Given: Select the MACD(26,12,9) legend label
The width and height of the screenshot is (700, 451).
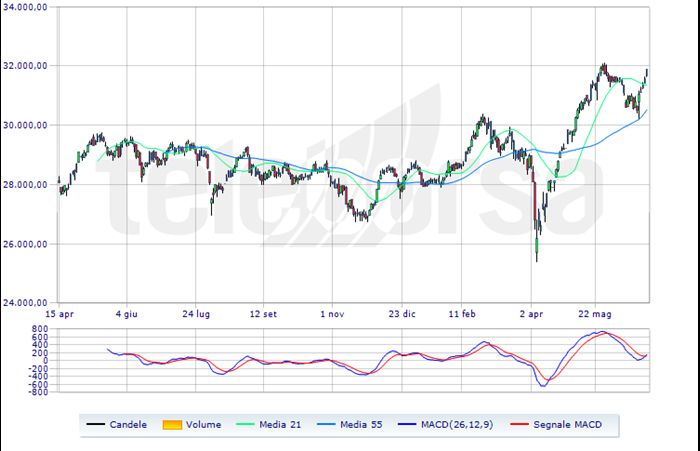Looking at the screenshot, I should tap(457, 425).
